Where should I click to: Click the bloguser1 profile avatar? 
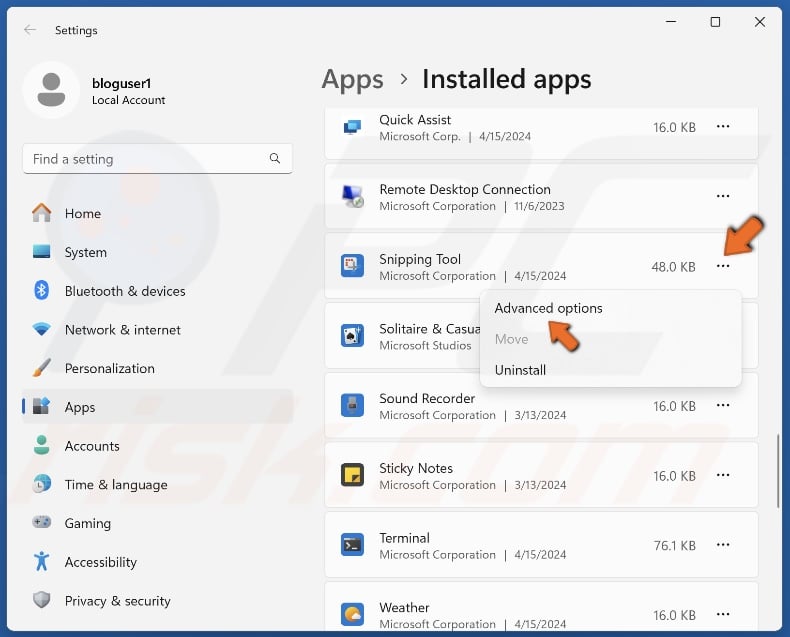51,90
